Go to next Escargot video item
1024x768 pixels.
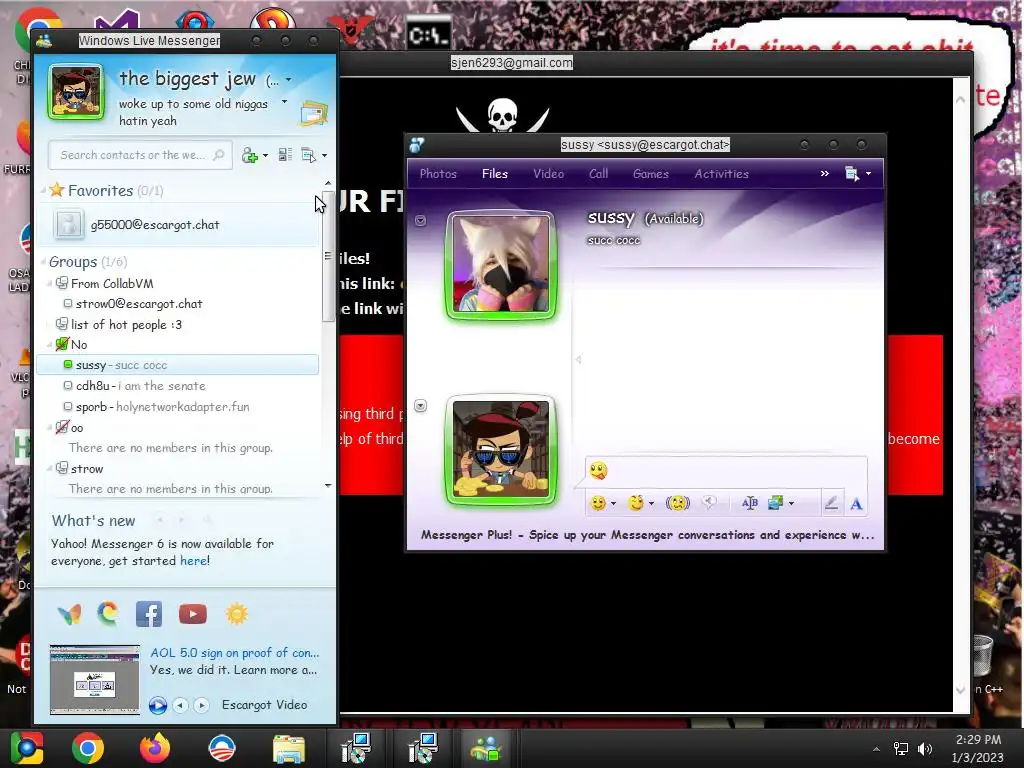[x=202, y=705]
